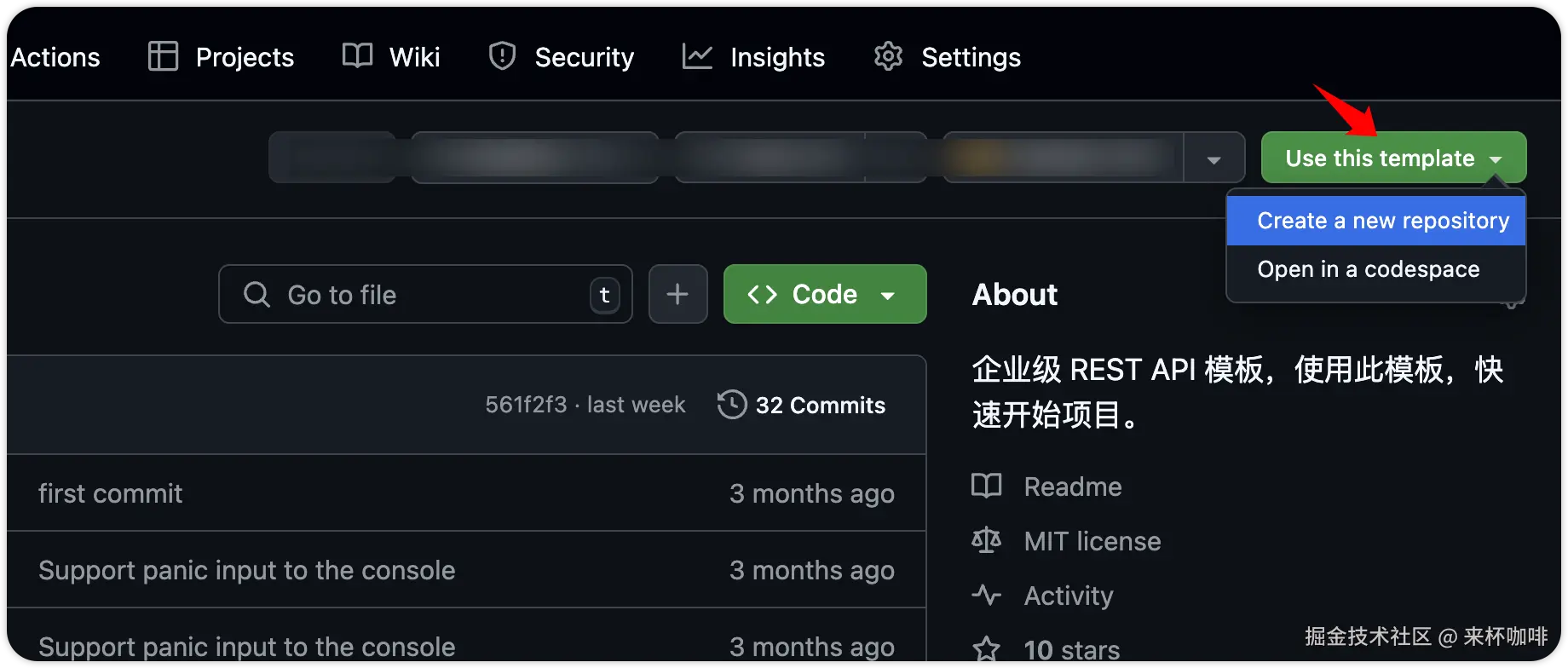Choose Open in a codespace
Viewport: 1568px width, 668px height.
[1368, 269]
